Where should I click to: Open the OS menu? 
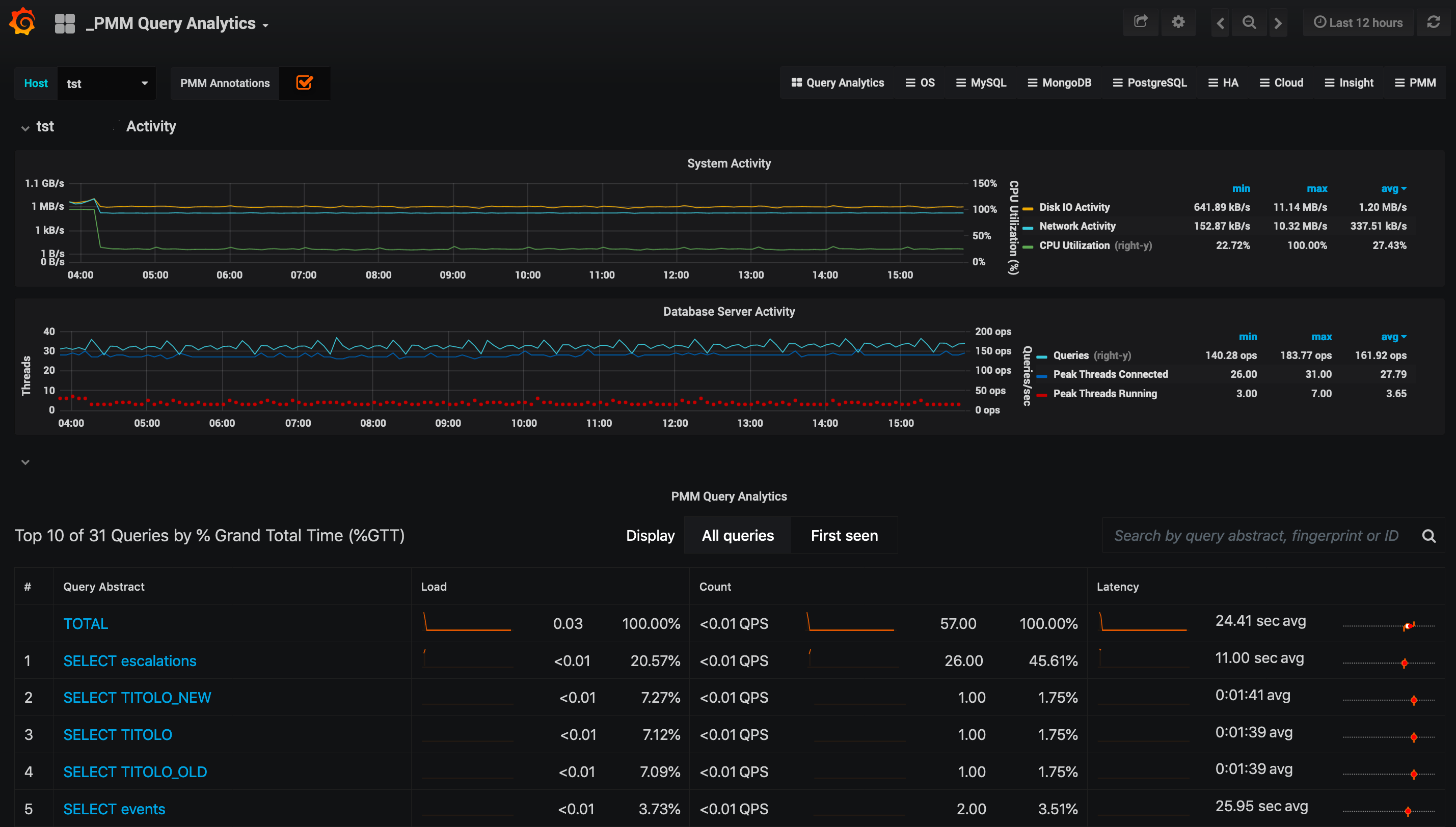(x=920, y=83)
